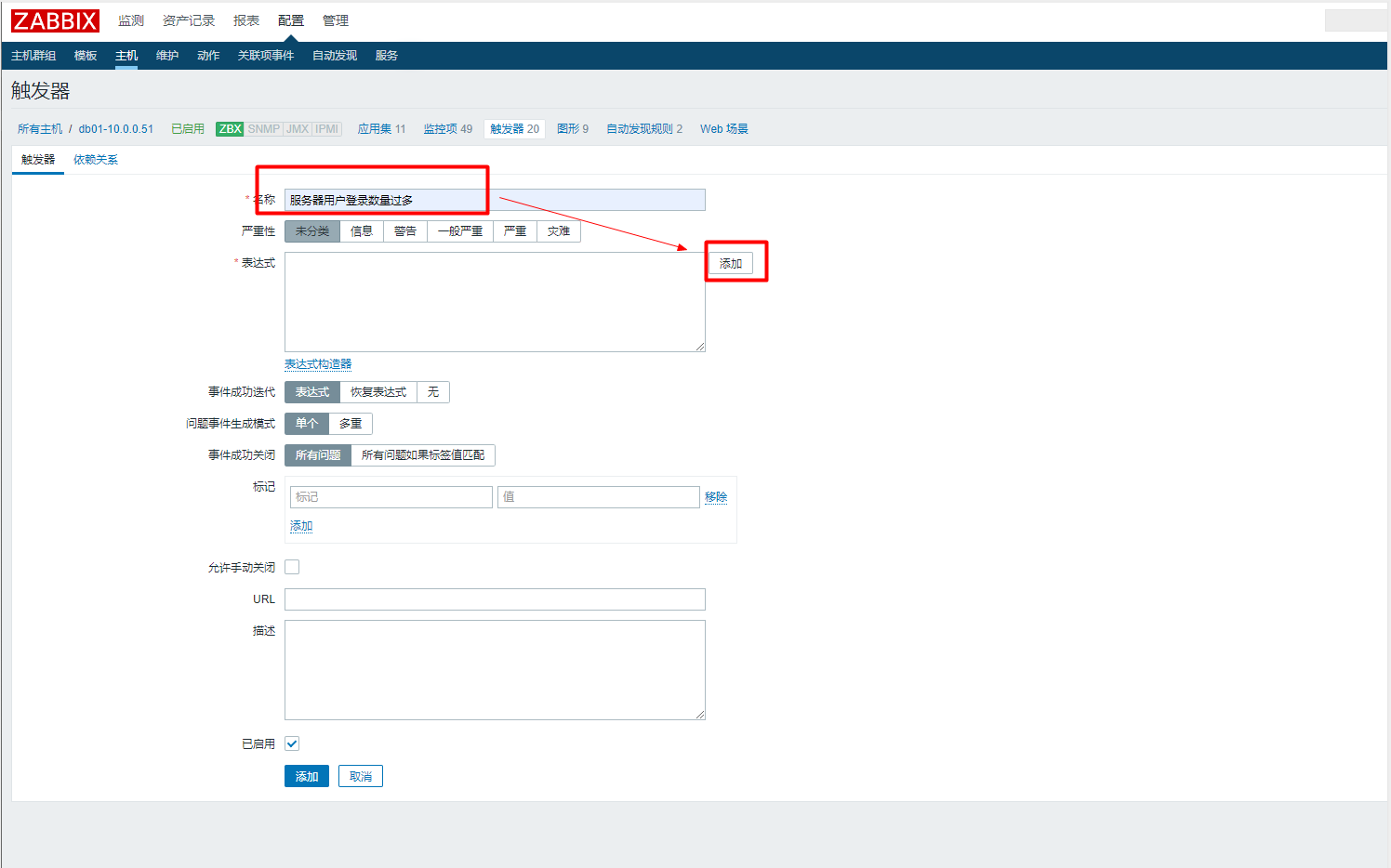Click the 取消 cancel button
The height and width of the screenshot is (868, 1391).
click(x=361, y=776)
